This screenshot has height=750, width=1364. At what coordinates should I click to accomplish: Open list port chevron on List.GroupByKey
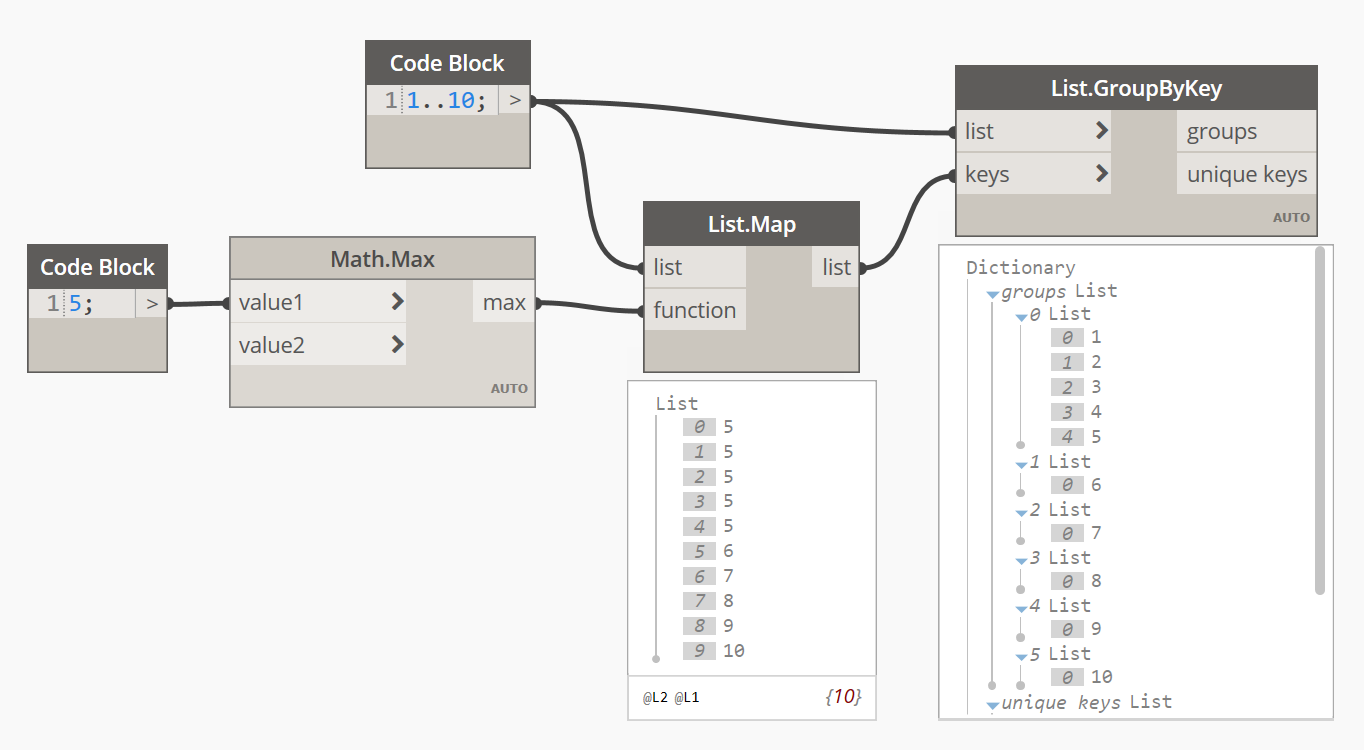pos(1101,131)
